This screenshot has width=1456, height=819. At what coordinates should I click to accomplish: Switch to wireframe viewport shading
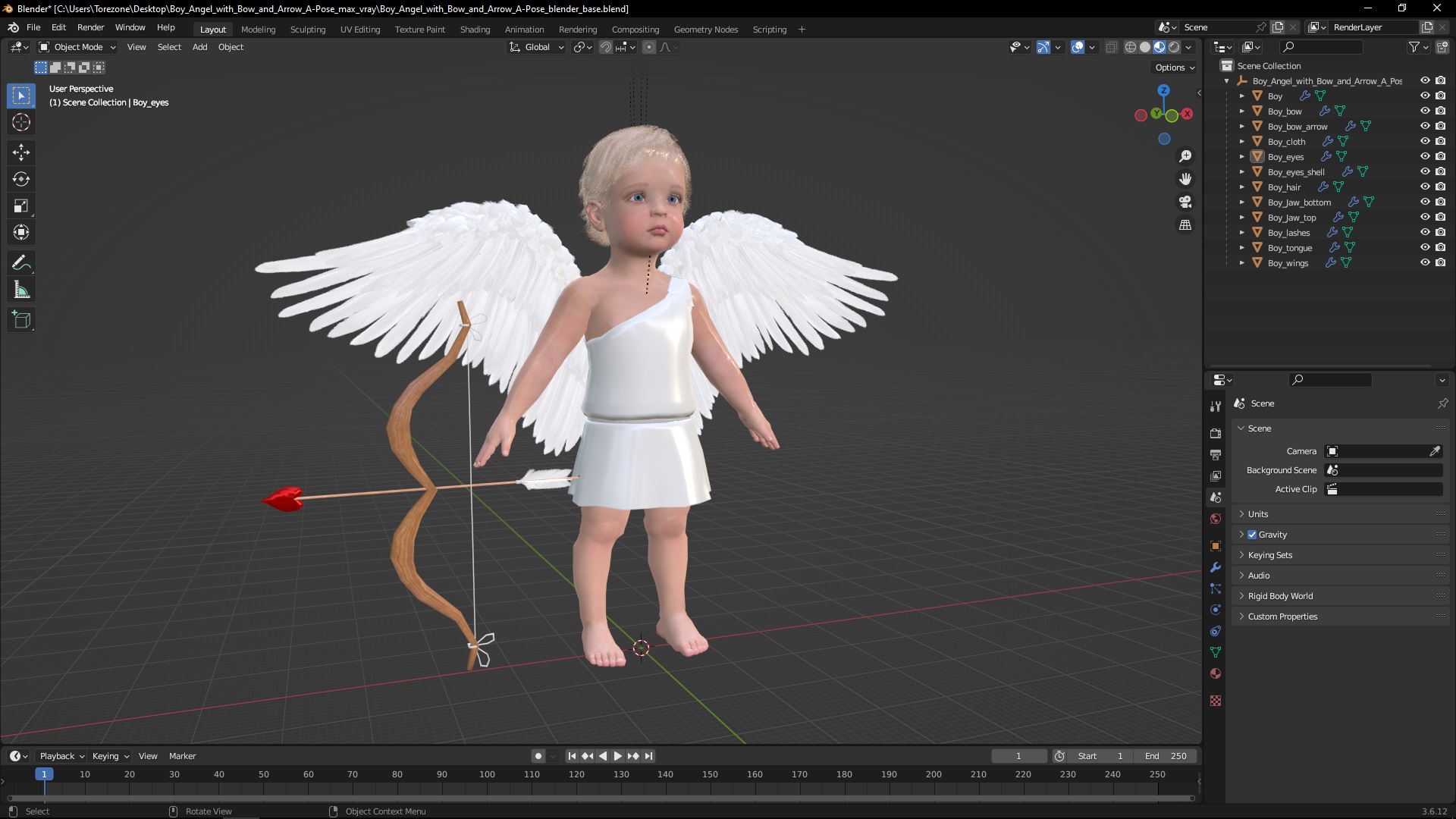(x=1130, y=47)
